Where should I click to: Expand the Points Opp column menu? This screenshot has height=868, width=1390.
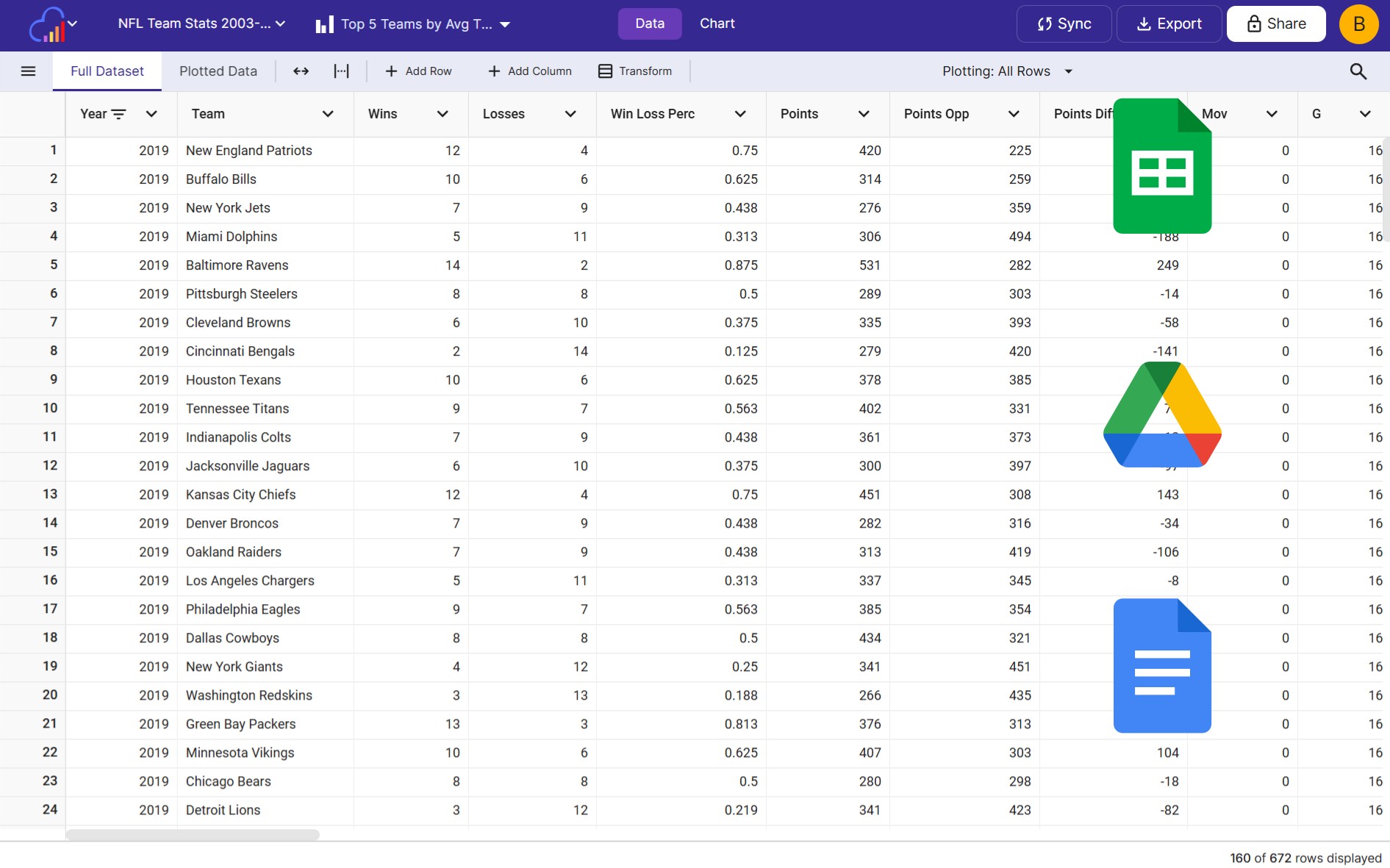[1014, 114]
